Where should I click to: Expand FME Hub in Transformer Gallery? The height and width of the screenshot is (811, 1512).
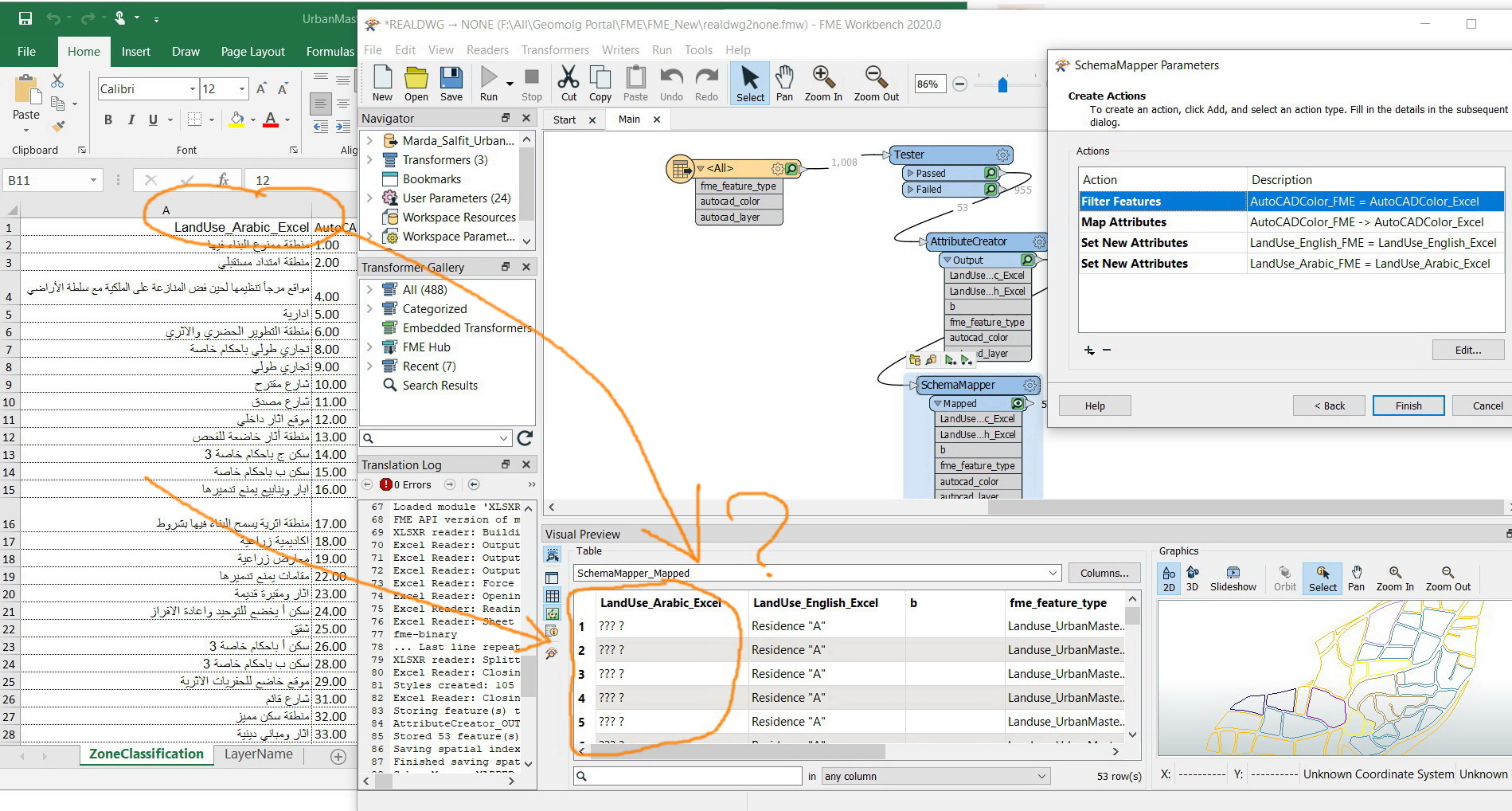point(369,347)
